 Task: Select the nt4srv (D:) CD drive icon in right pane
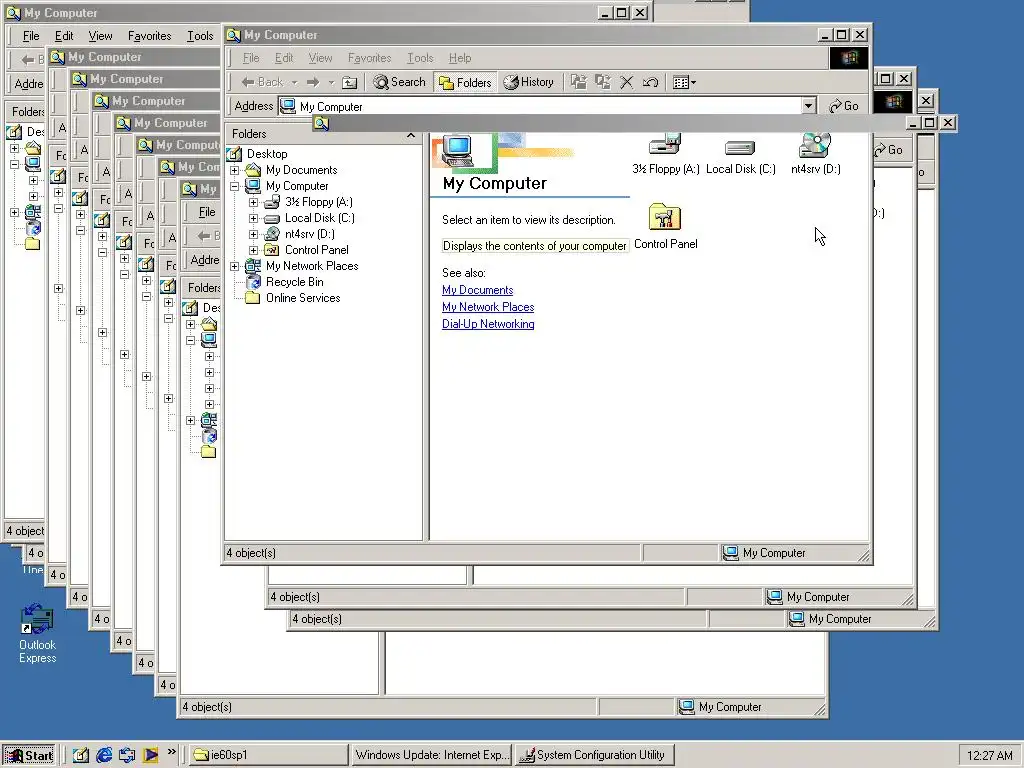pos(815,154)
